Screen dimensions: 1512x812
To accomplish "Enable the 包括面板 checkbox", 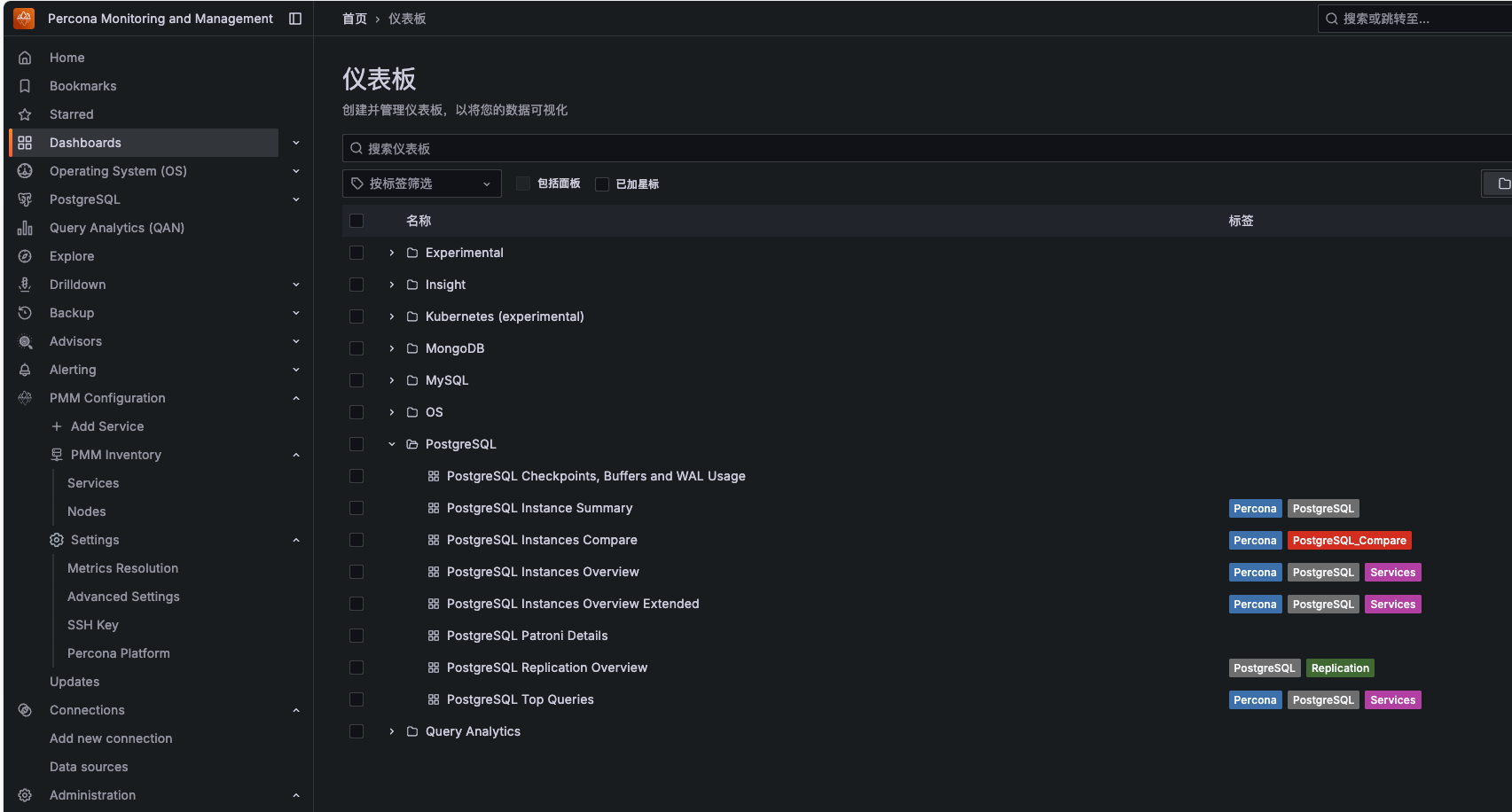I will [523, 183].
